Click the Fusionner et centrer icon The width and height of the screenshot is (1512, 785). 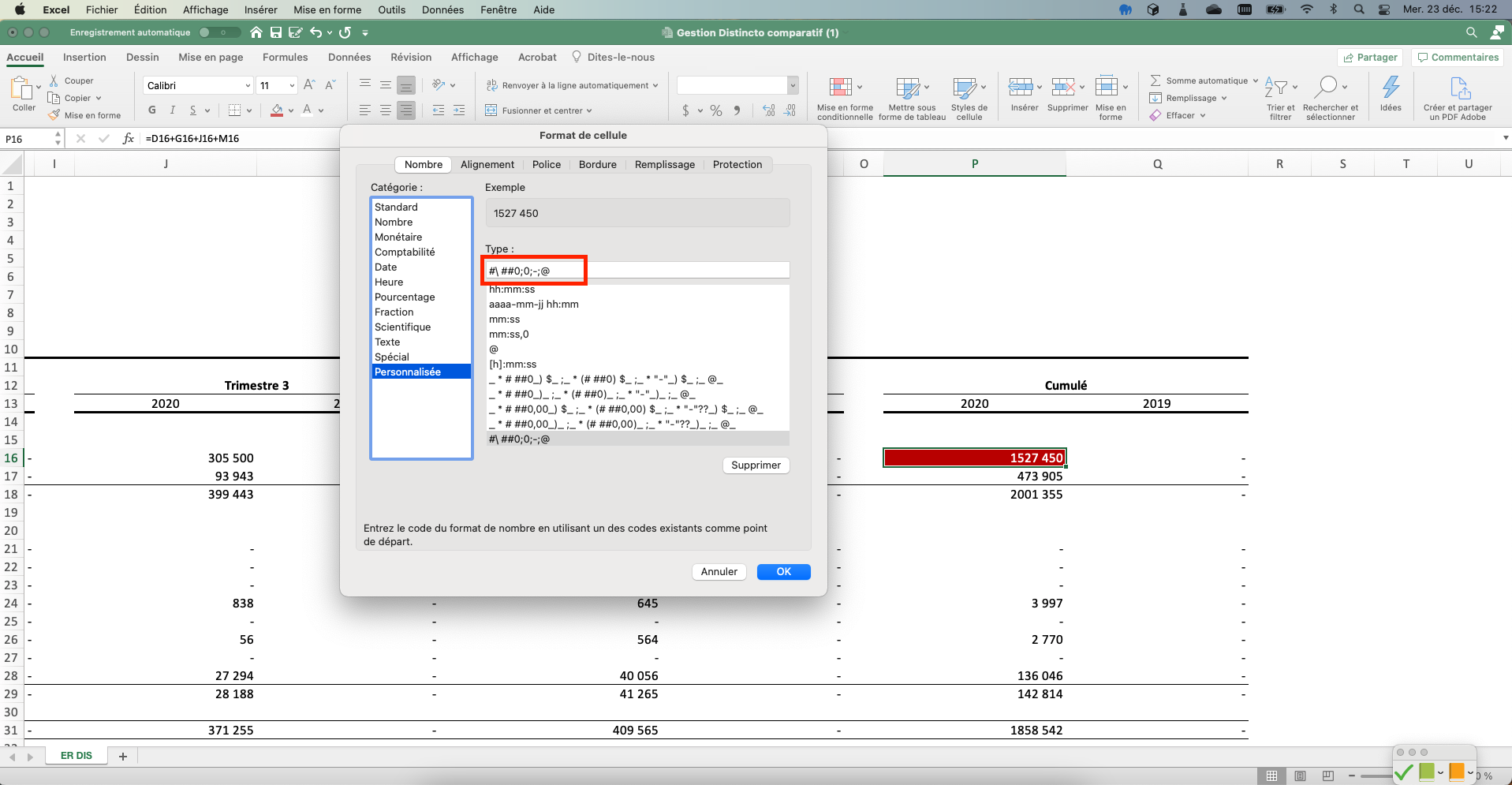click(490, 110)
